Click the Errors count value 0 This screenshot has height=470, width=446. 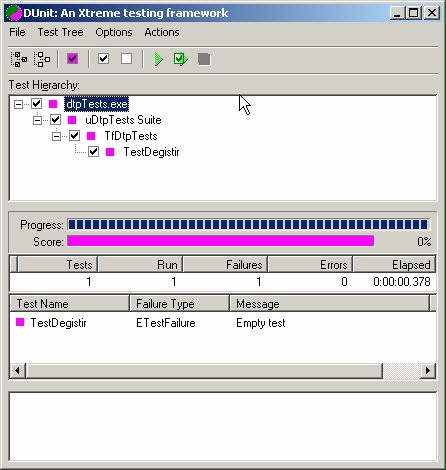[x=344, y=282]
